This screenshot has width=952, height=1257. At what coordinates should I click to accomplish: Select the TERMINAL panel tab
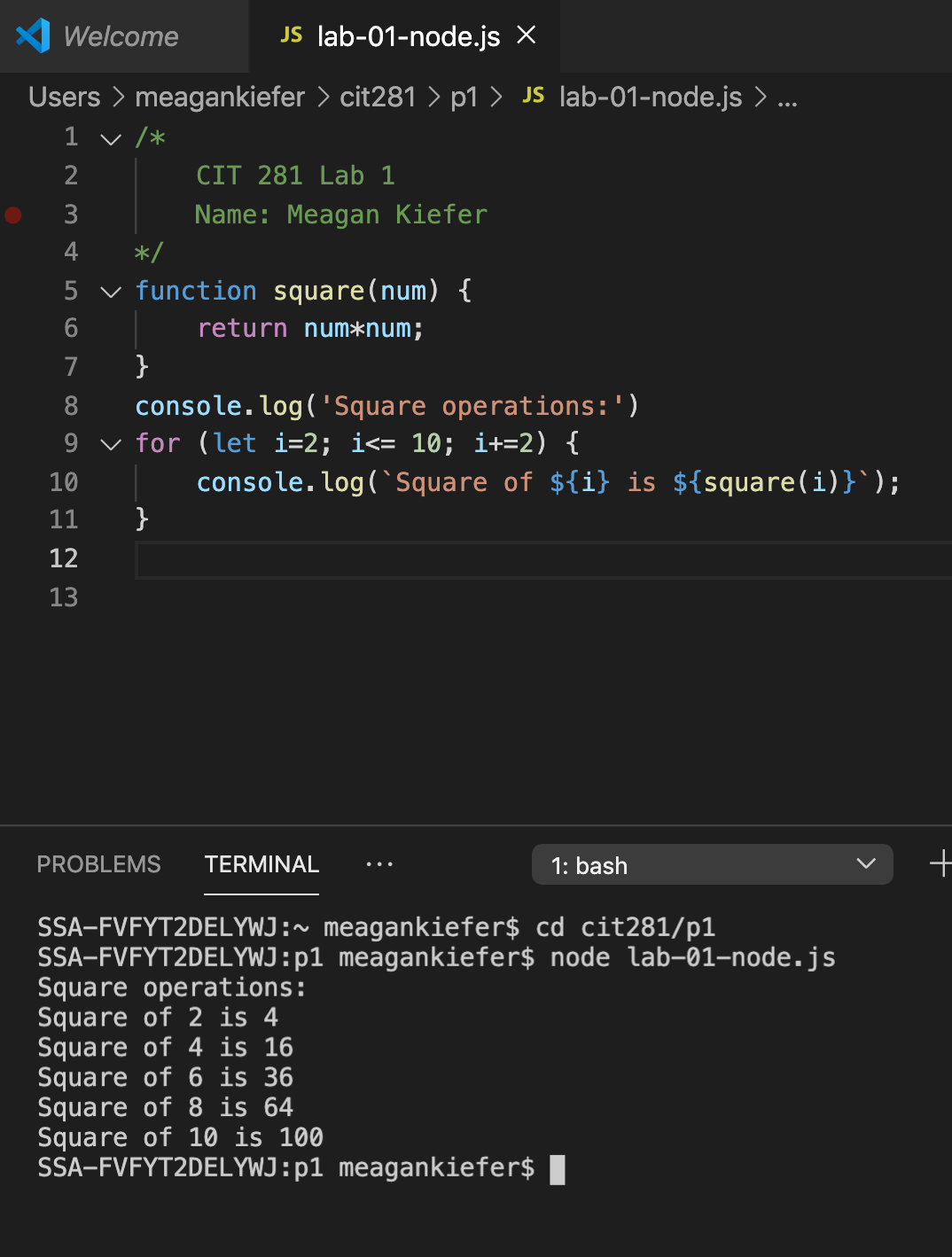261,864
